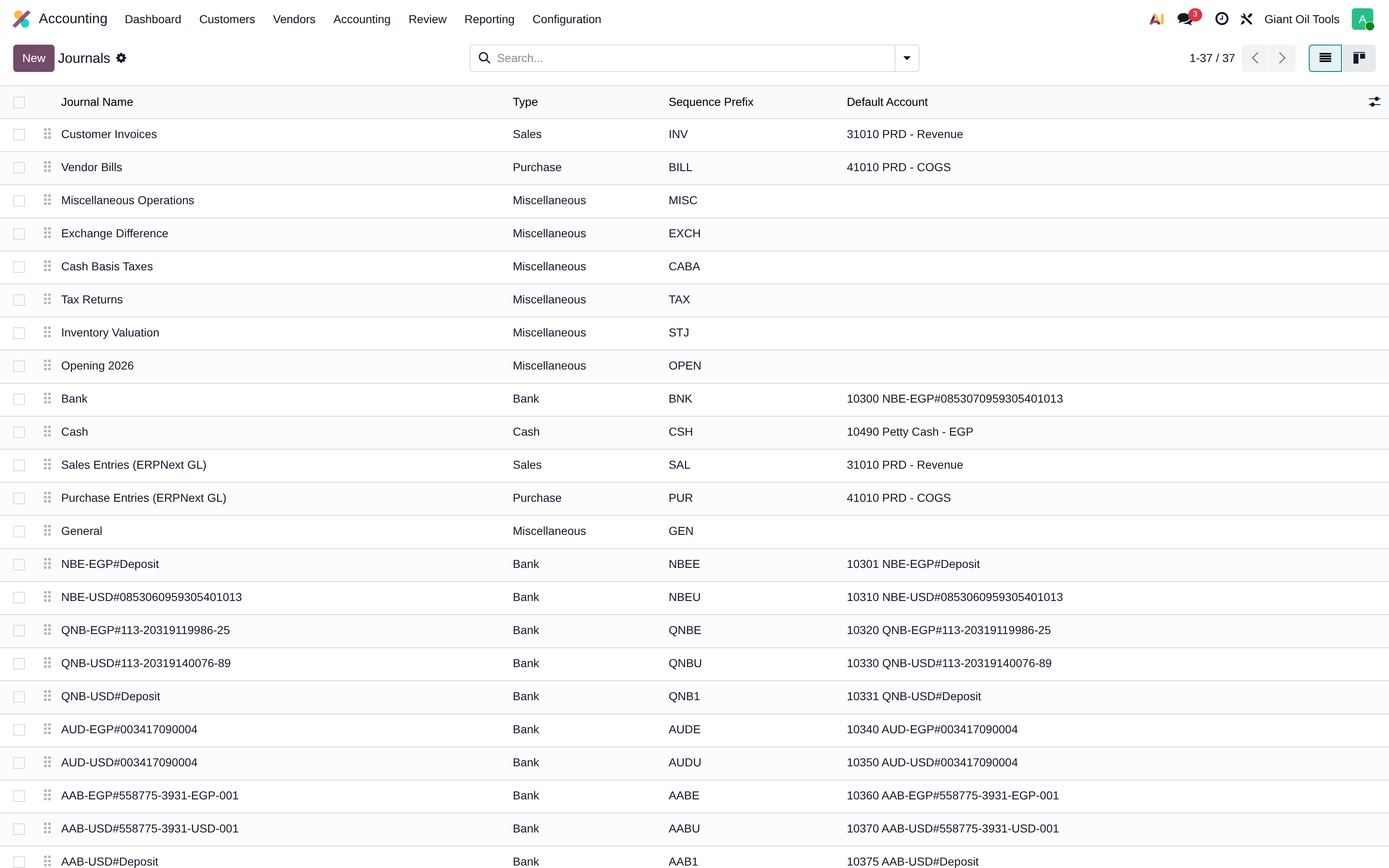Click the drag handle for Customer Invoices

(x=48, y=134)
